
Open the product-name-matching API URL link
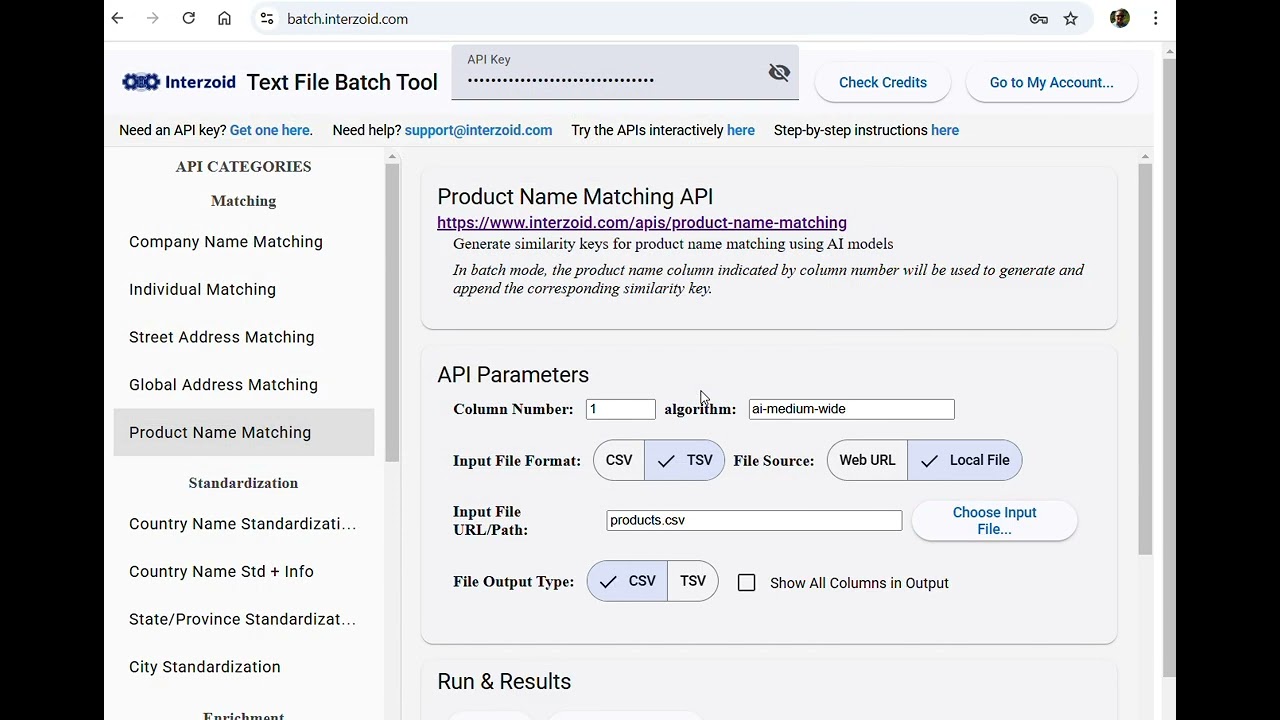[x=642, y=223]
